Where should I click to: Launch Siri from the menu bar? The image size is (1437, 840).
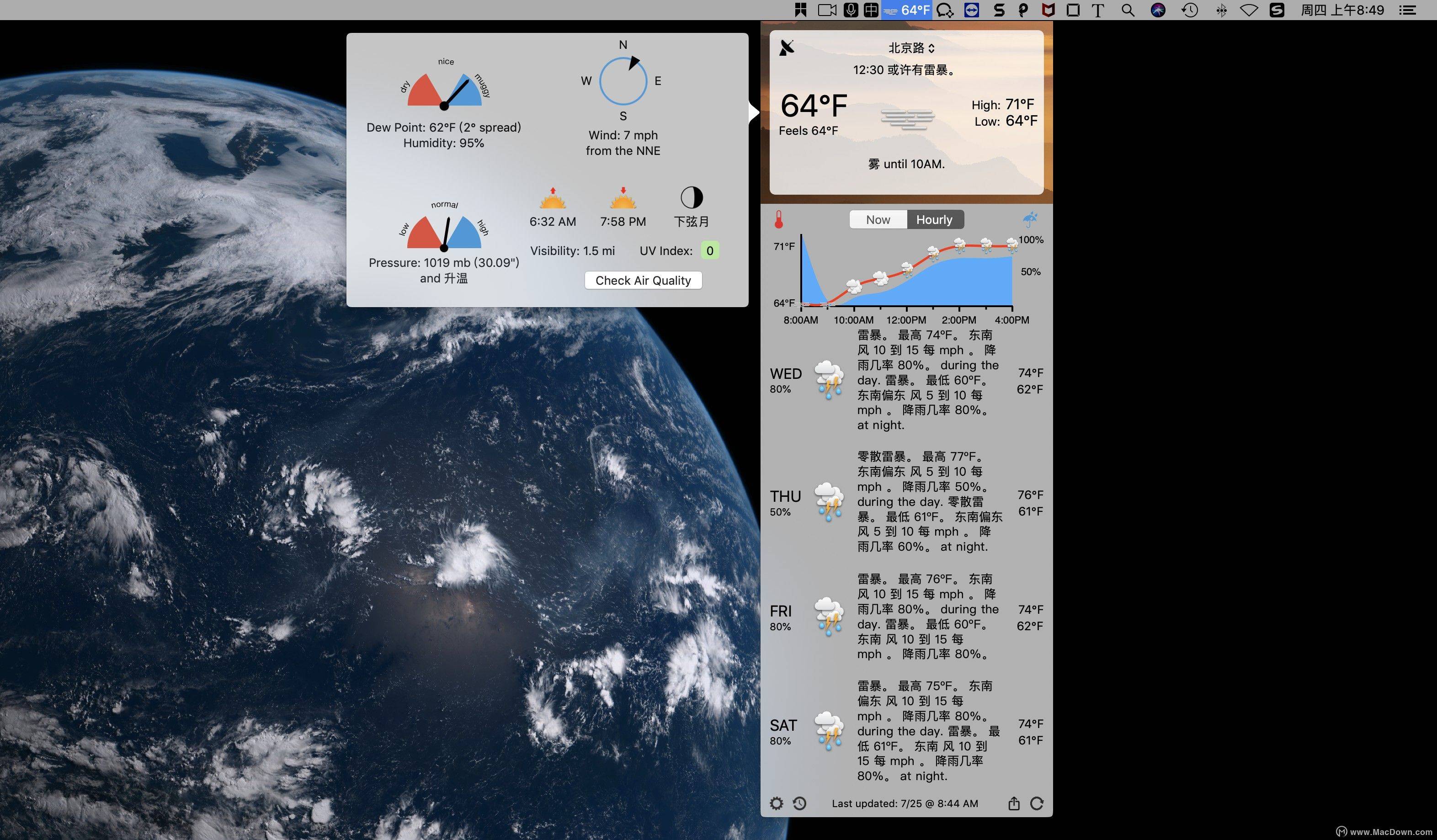coord(1158,10)
